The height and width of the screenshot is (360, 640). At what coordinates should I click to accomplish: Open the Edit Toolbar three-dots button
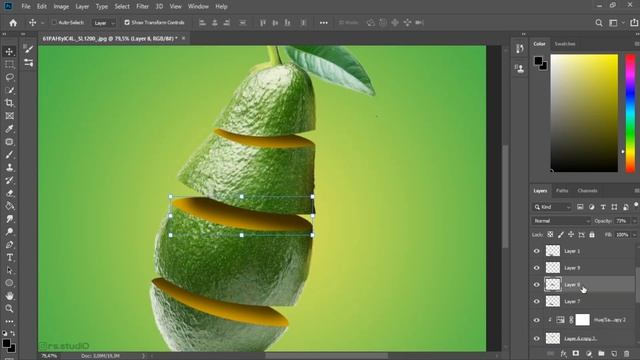coord(9,321)
